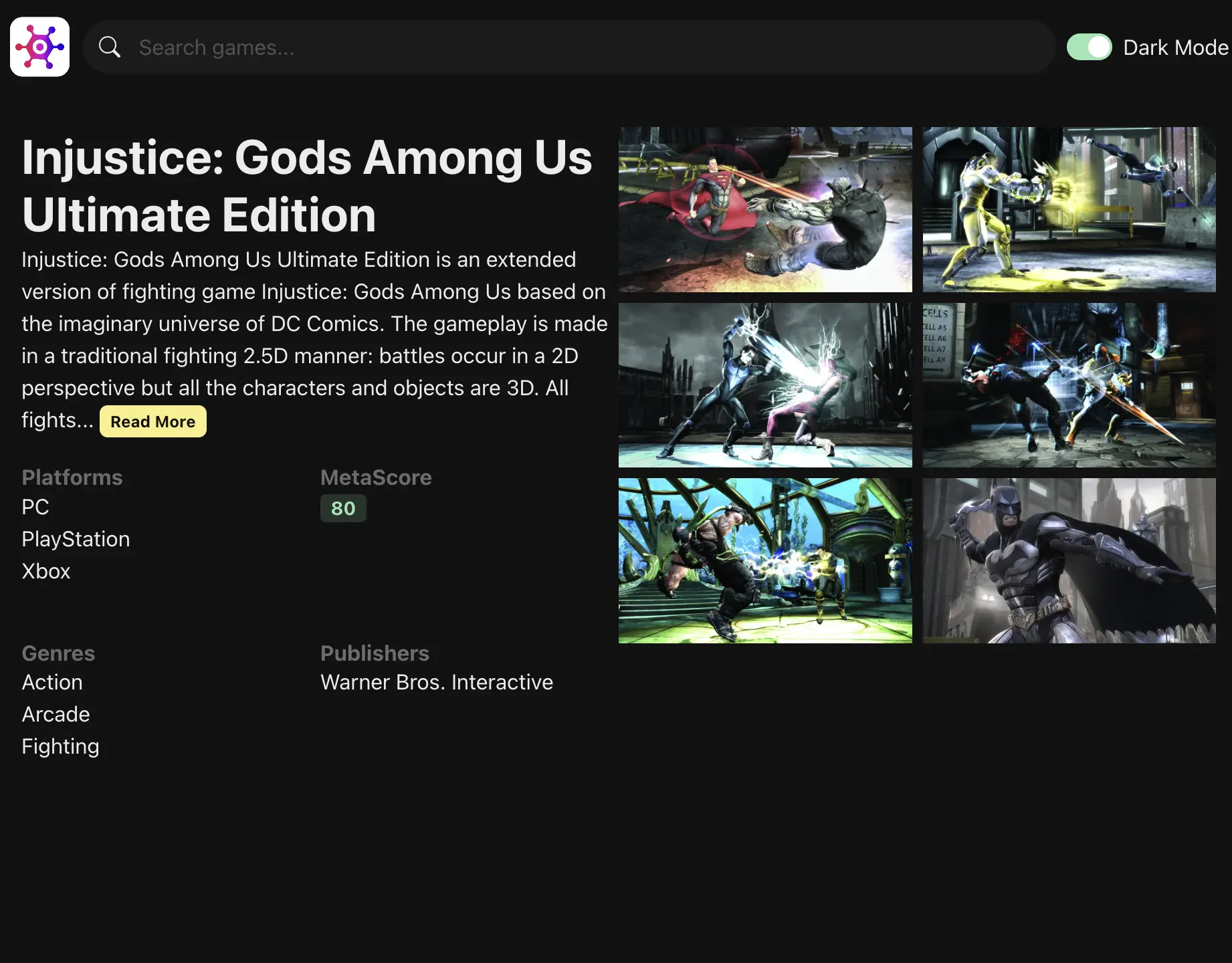Click the Injustice: Gods Among Us title heading
The width and height of the screenshot is (1232, 963).
(307, 186)
